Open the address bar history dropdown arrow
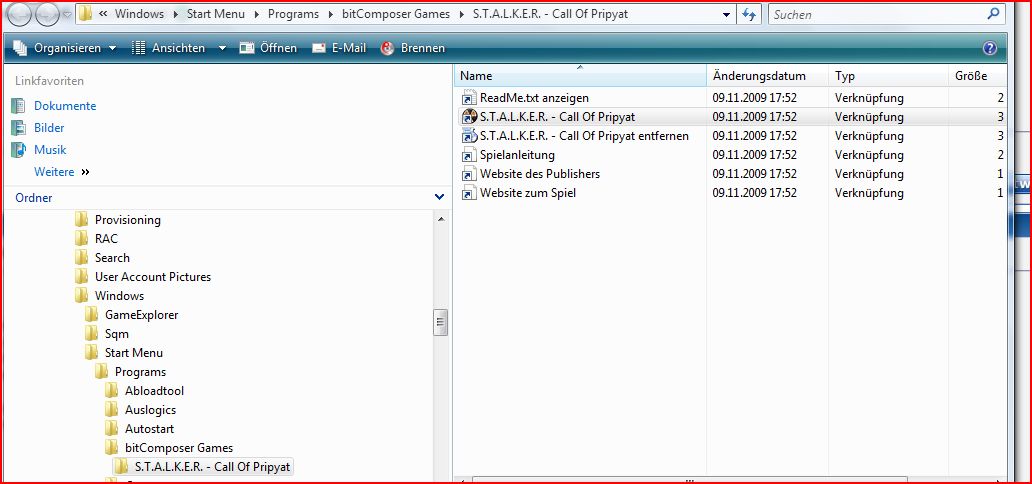Image resolution: width=1032 pixels, height=484 pixels. tap(726, 14)
